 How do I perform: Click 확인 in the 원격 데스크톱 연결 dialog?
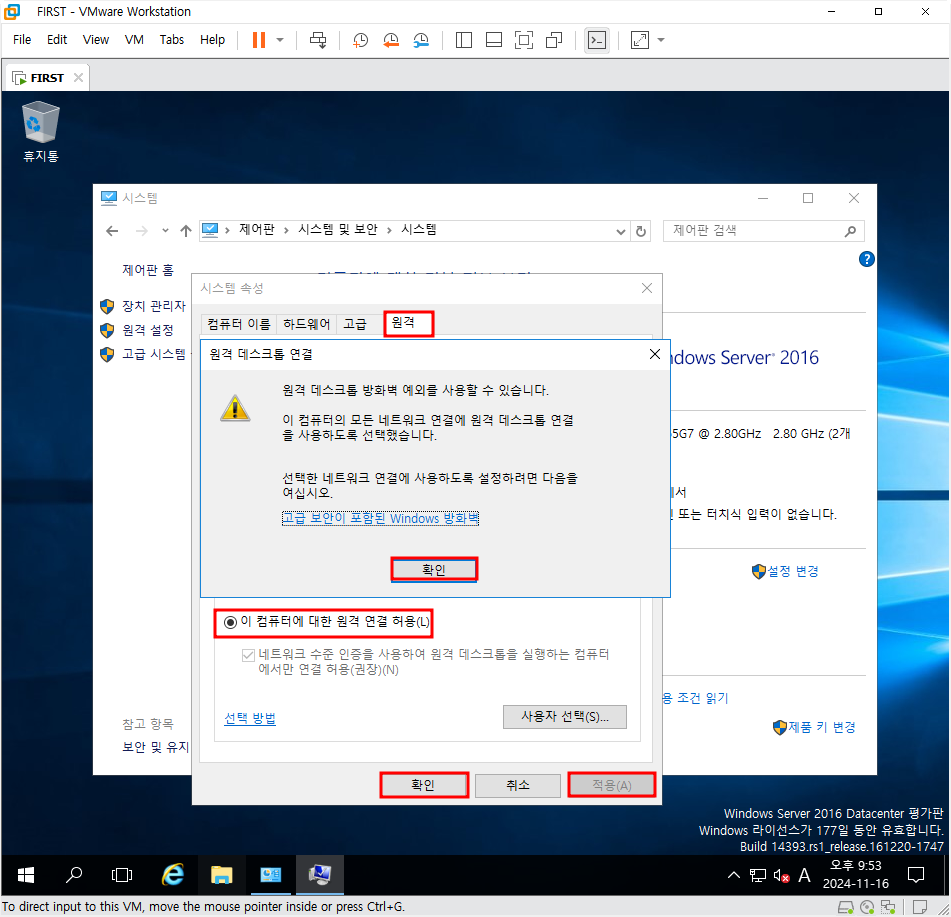434,570
